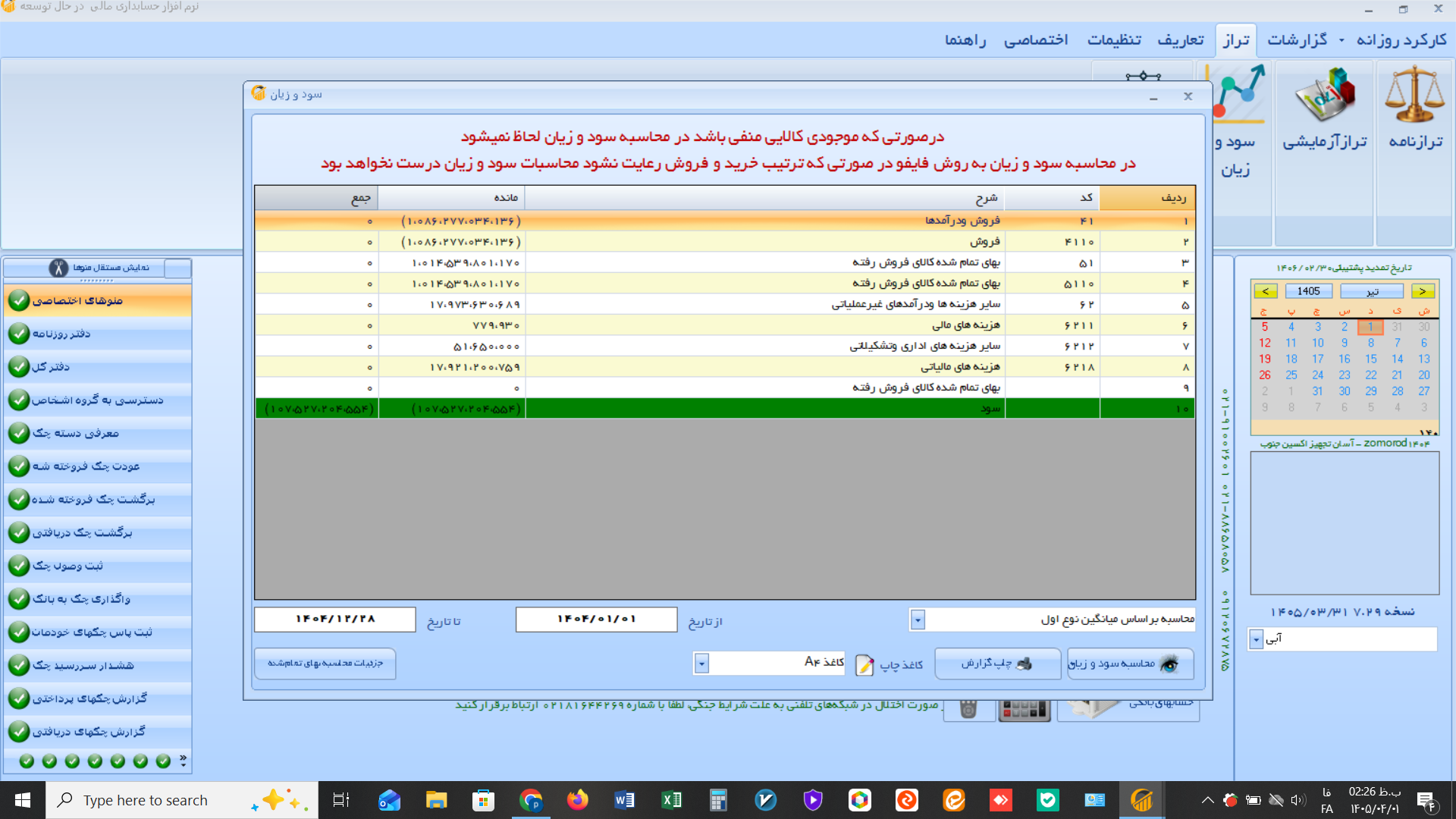Click the از تاریخ start date field
The image size is (1456, 819).
[596, 620]
